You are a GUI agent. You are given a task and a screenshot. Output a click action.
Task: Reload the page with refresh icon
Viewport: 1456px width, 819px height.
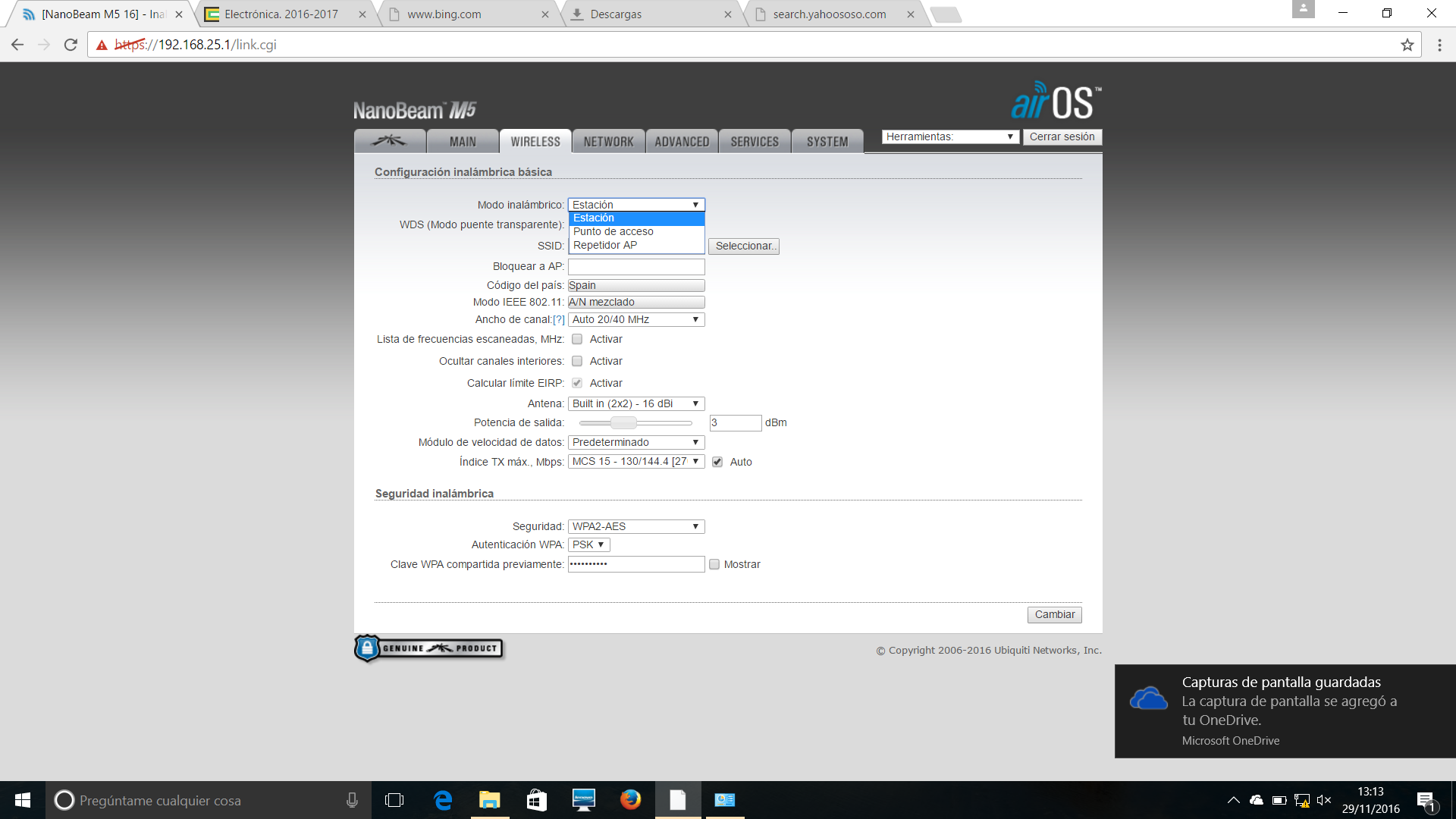point(71,45)
